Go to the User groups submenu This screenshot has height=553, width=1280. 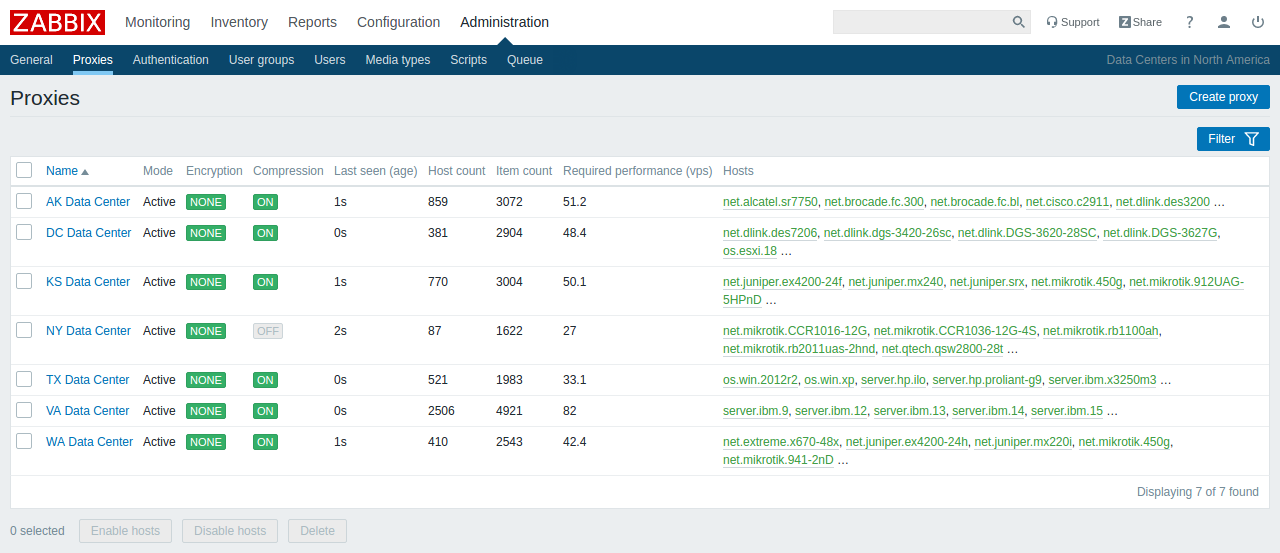click(261, 60)
